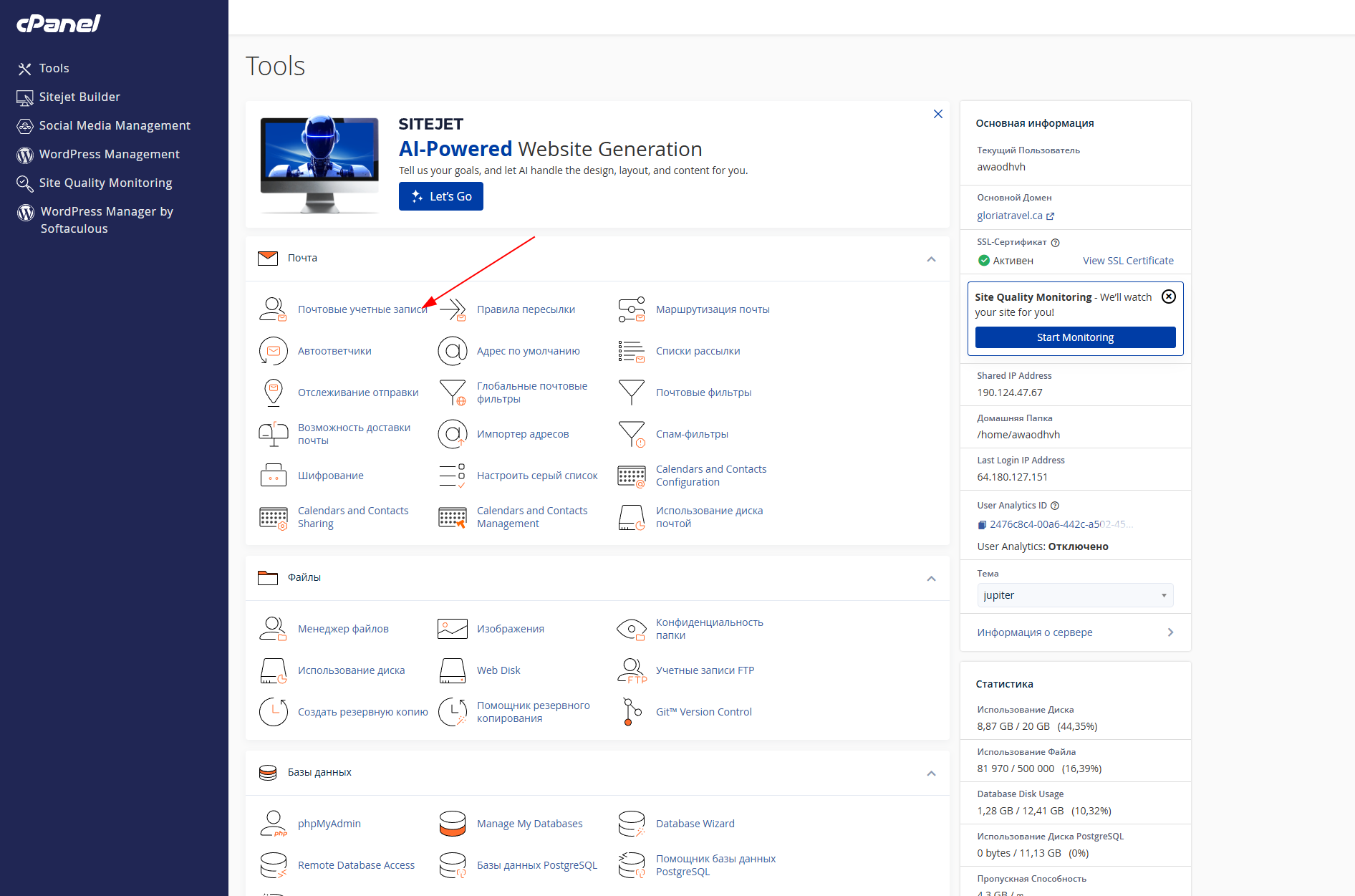Screen dimensions: 1355x896
Task: Open Sitejet Builder in the sidebar
Action: pyautogui.click(x=68, y=97)
